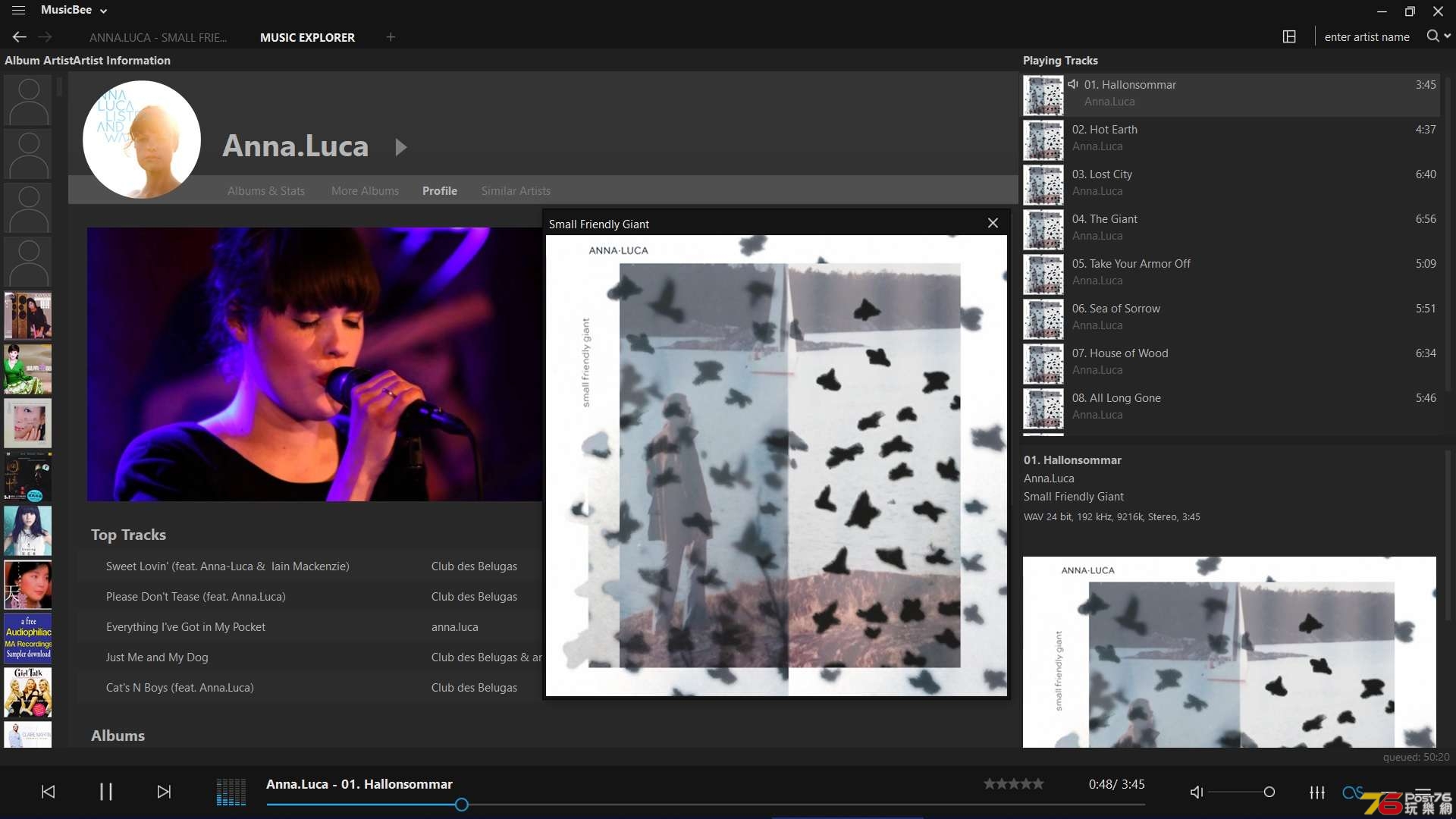Seek using the playback progress slider handle
Screen dimensions: 1456x819
[461, 805]
